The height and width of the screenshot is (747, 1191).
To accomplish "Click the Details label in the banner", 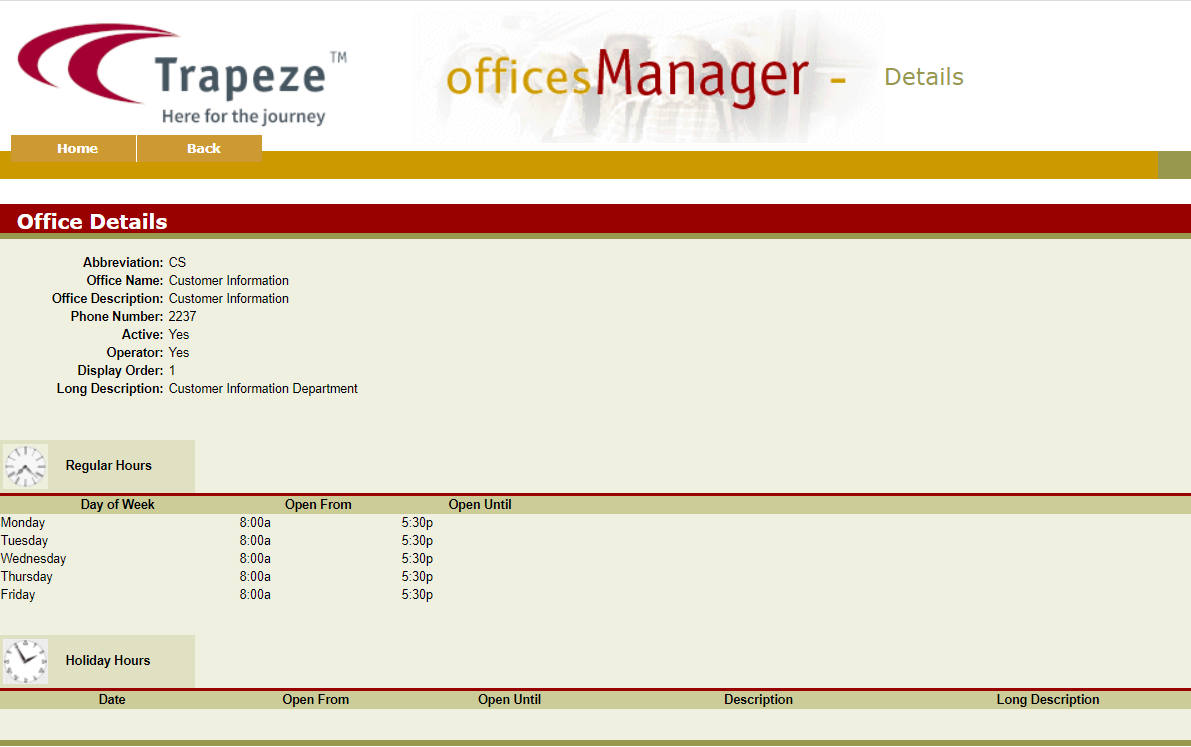I will (x=923, y=76).
